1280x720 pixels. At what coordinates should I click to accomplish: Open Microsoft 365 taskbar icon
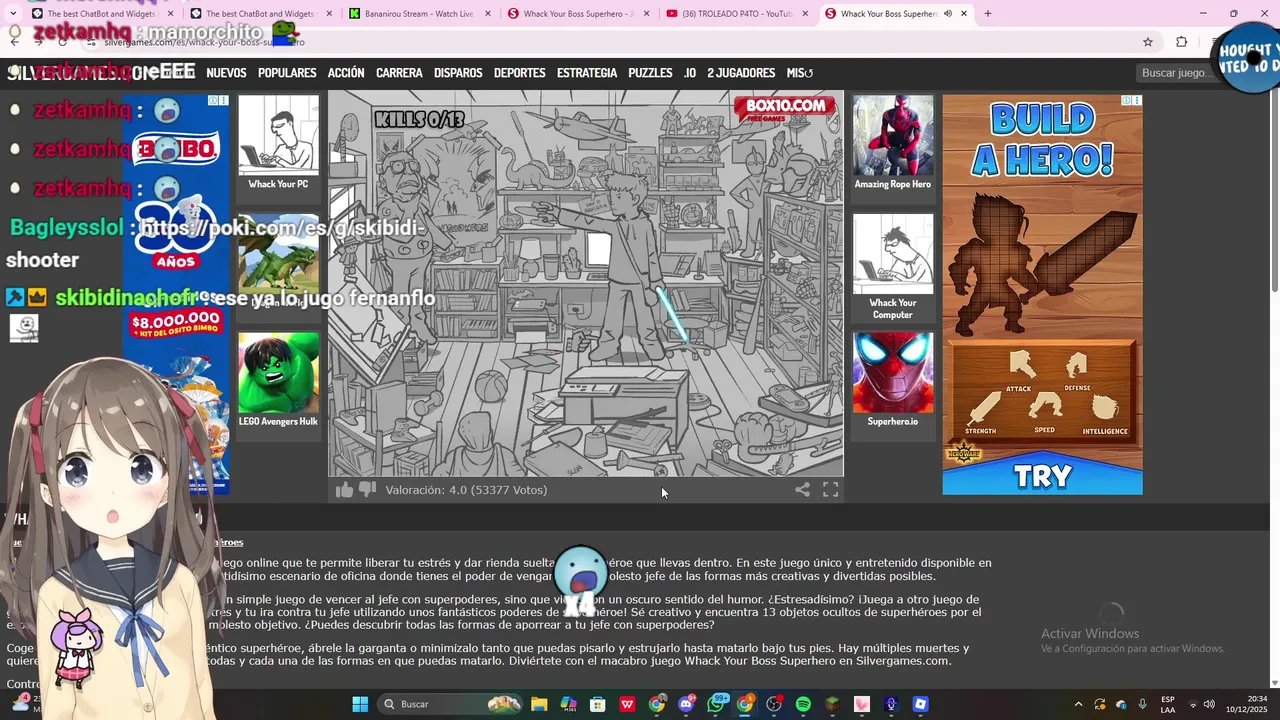pos(569,704)
